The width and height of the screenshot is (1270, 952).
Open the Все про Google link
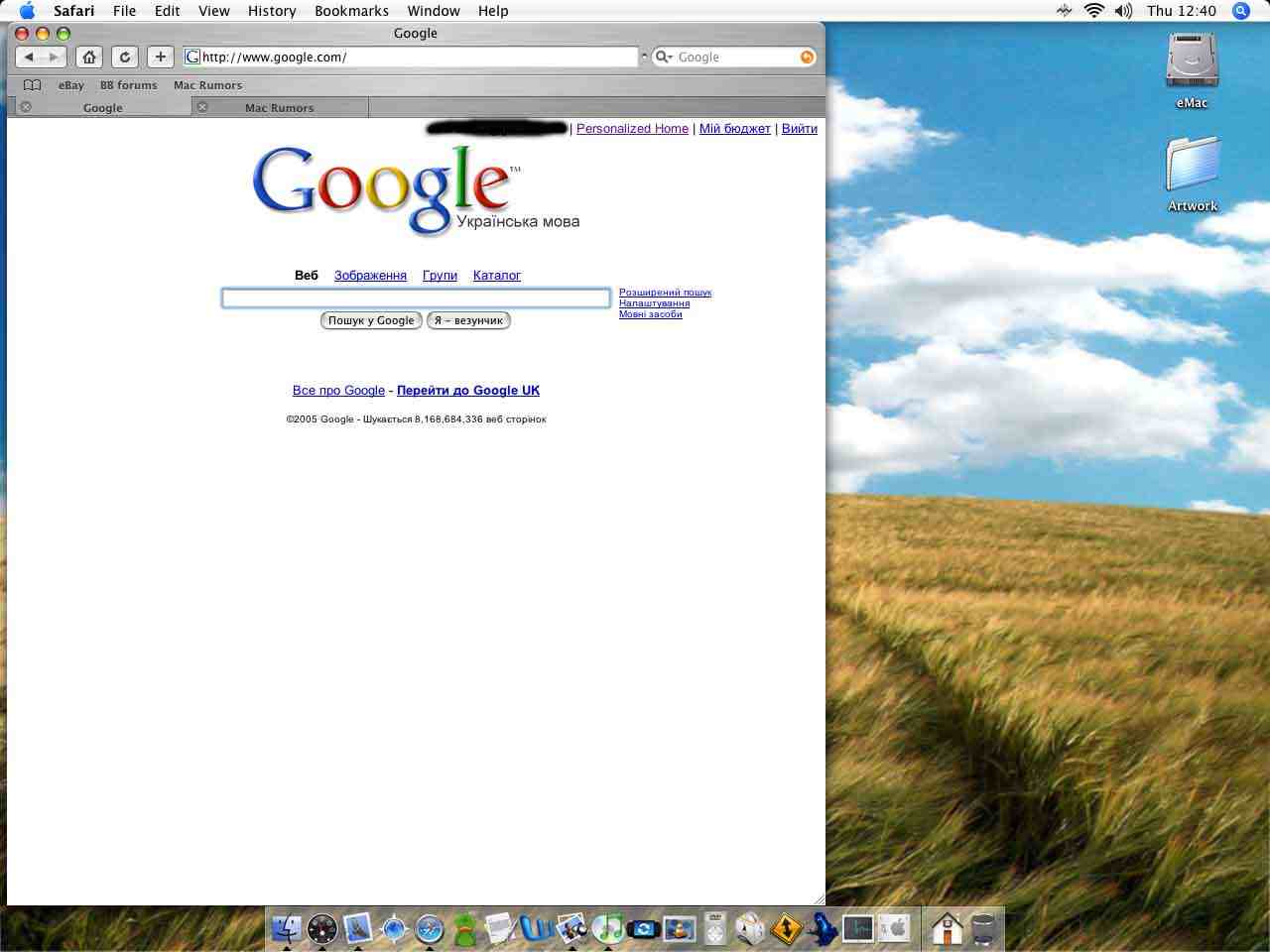point(338,391)
